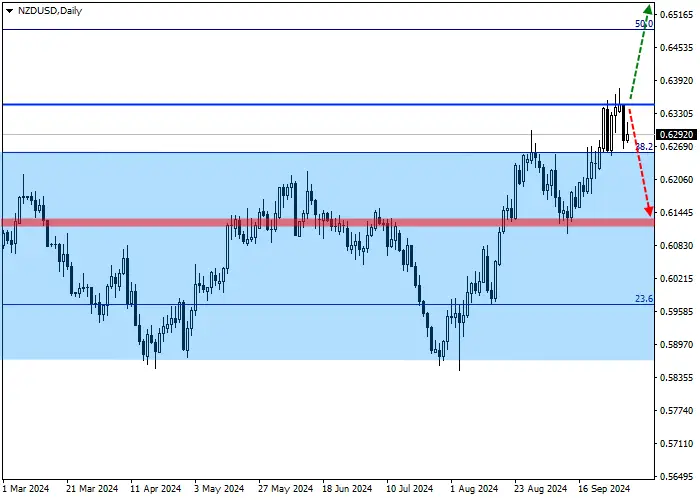Click price axis value 0.58970
The image size is (700, 500).
pos(676,344)
